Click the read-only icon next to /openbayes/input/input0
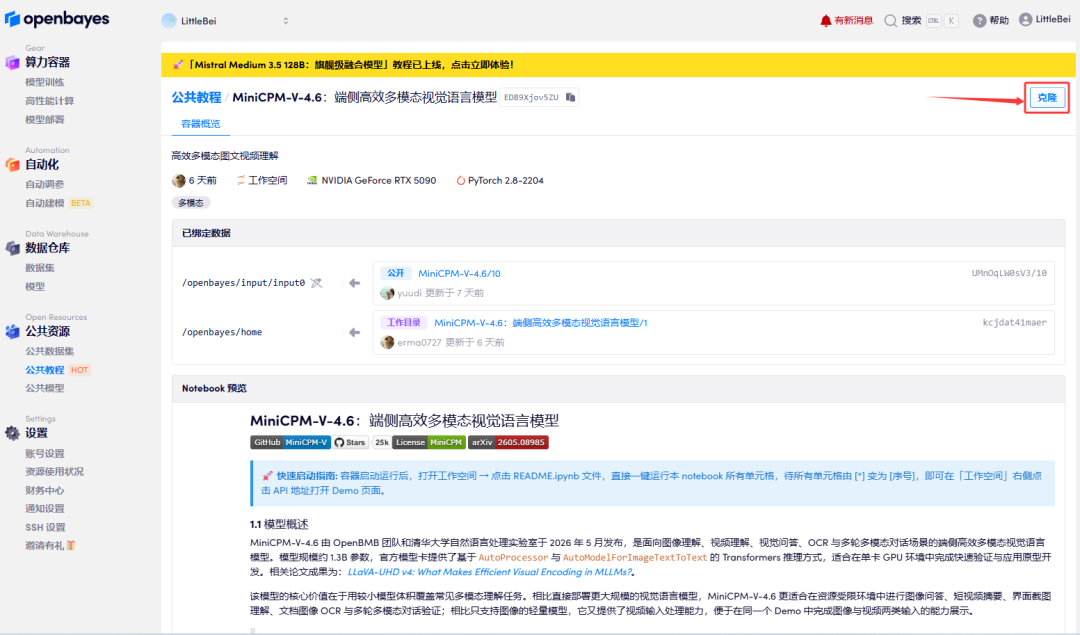1080x635 pixels. pyautogui.click(x=316, y=283)
